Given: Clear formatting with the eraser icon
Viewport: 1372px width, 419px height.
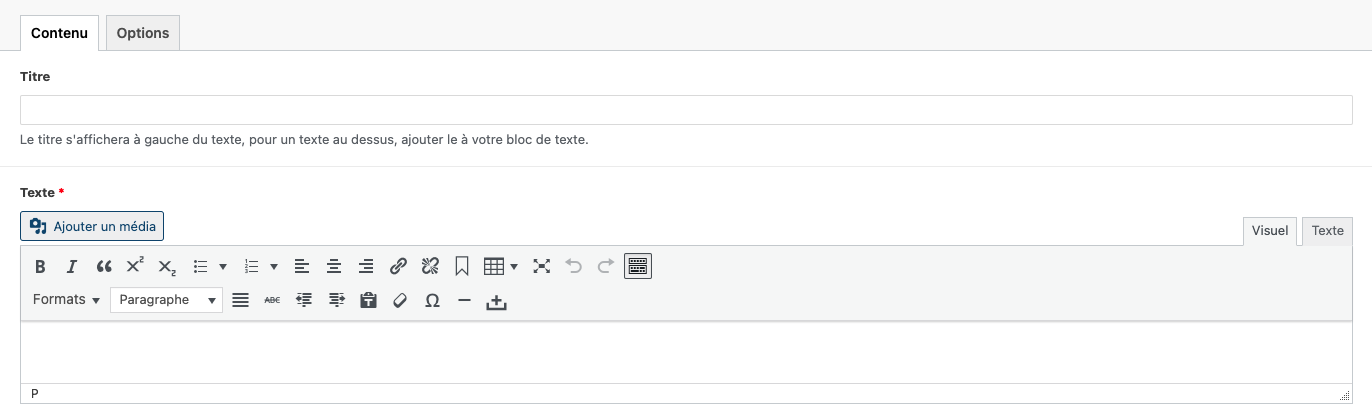Looking at the screenshot, I should tap(400, 300).
